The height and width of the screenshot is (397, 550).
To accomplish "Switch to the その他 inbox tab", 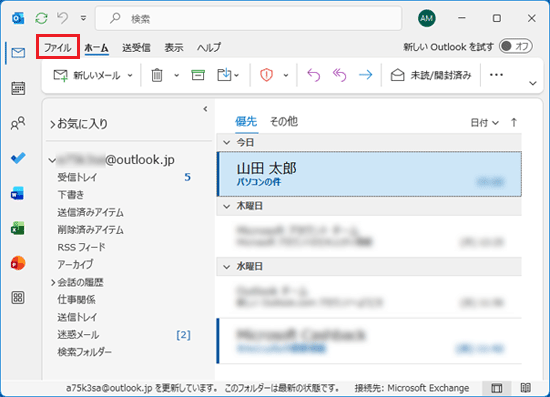I will pos(284,121).
